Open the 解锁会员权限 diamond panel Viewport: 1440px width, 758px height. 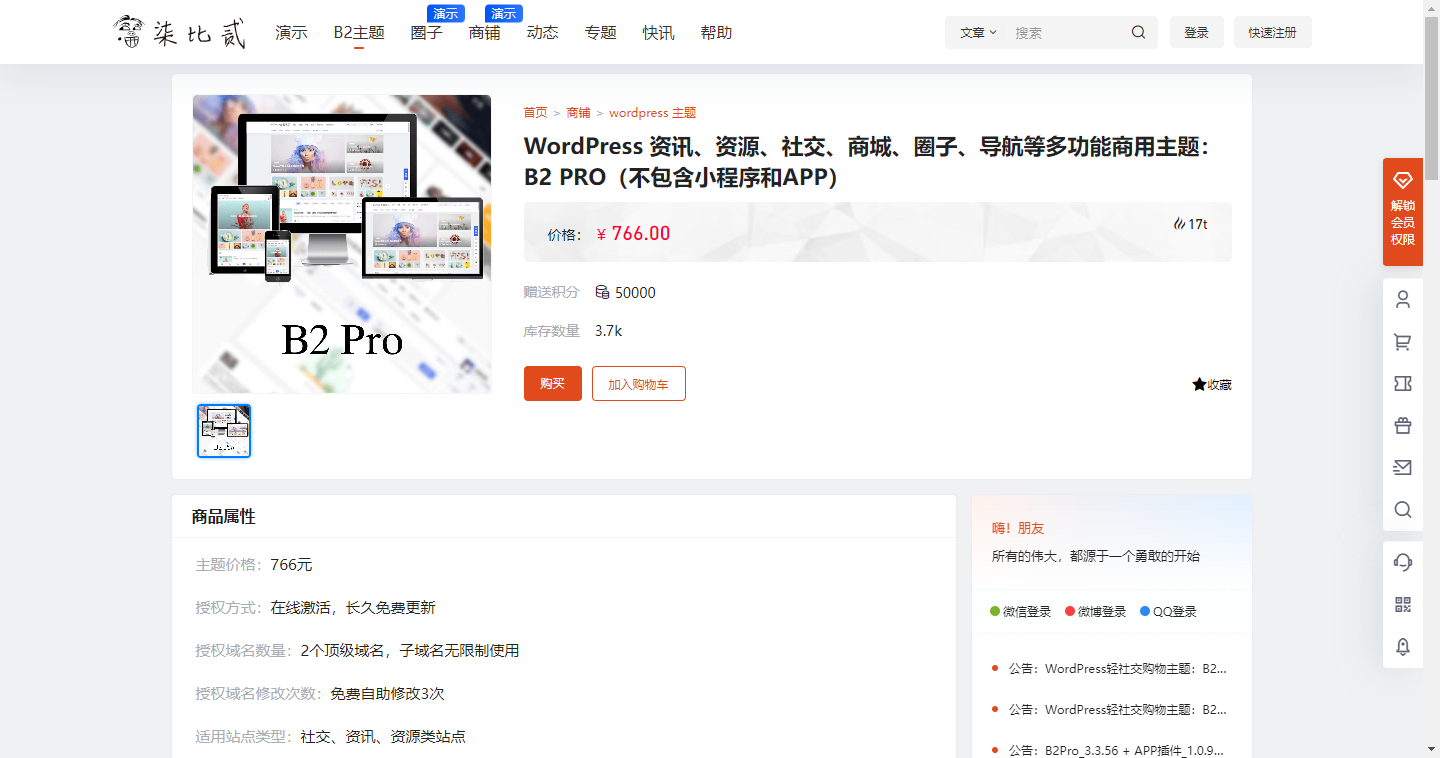pyautogui.click(x=1403, y=212)
